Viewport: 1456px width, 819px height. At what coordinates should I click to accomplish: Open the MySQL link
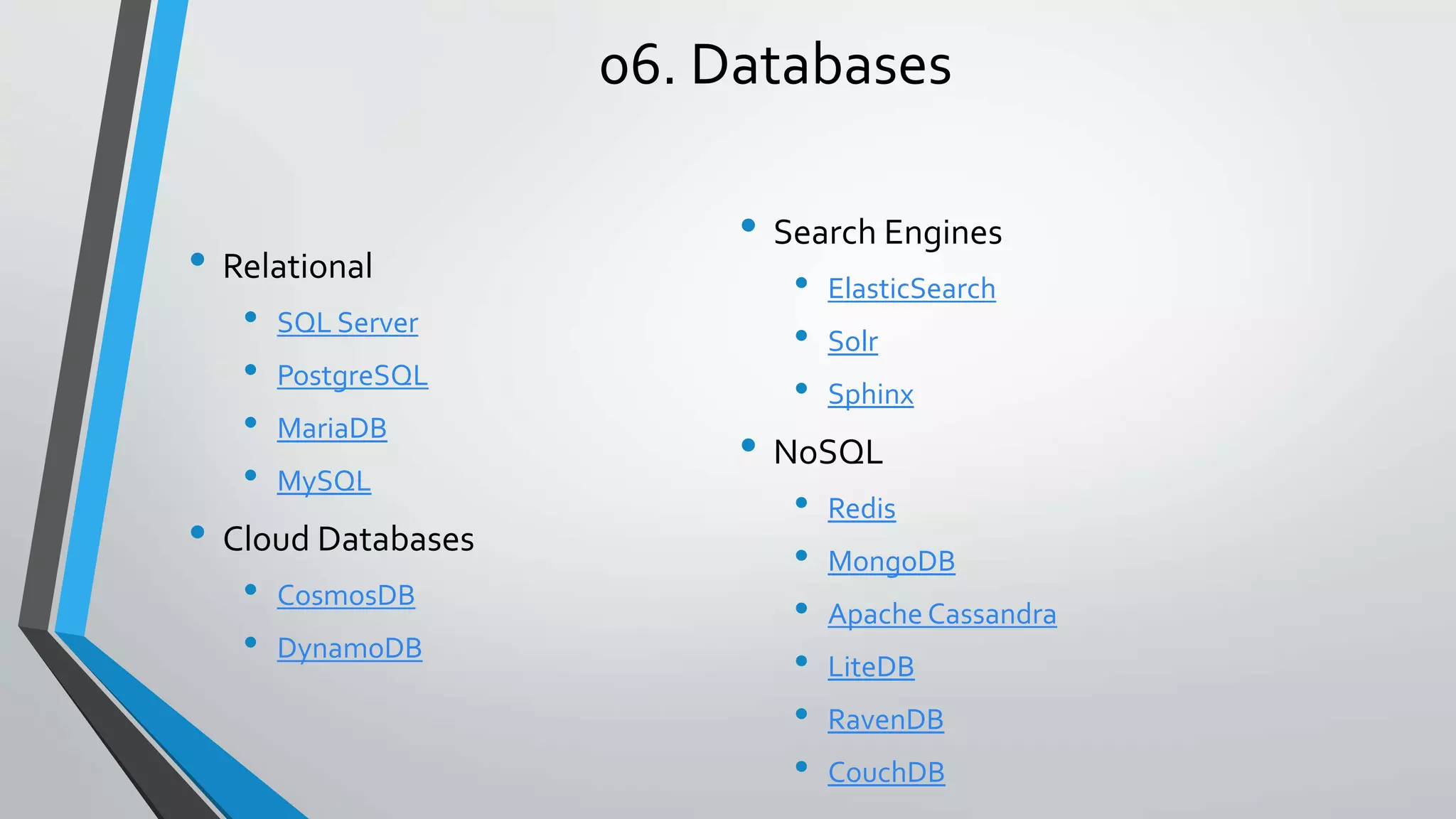point(323,481)
